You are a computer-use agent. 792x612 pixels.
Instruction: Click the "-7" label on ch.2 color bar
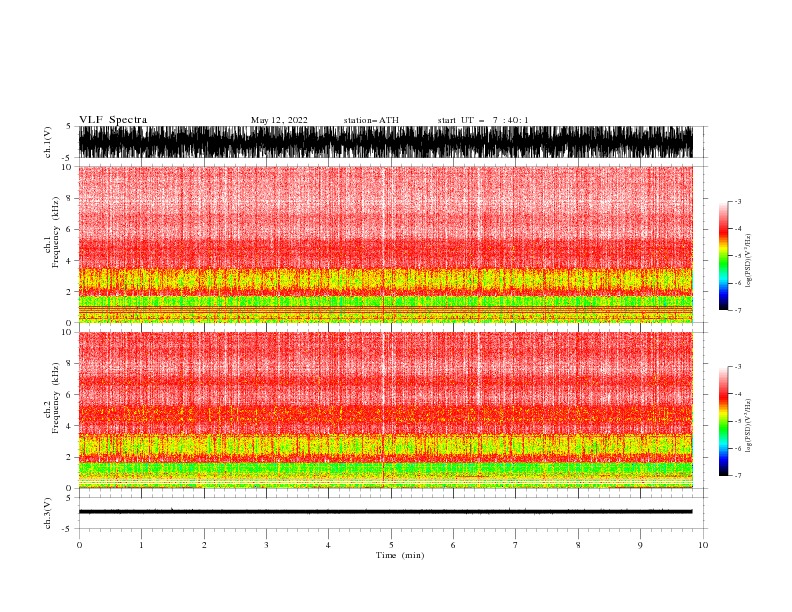tap(737, 476)
